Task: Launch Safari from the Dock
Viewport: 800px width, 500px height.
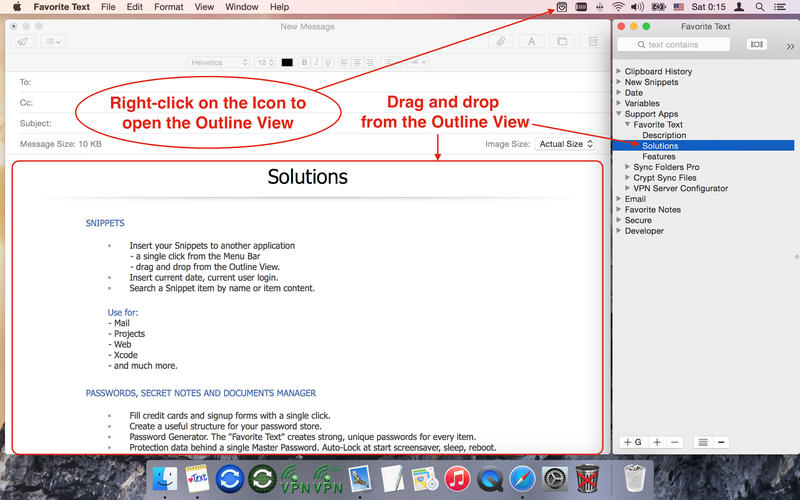Action: (x=522, y=480)
